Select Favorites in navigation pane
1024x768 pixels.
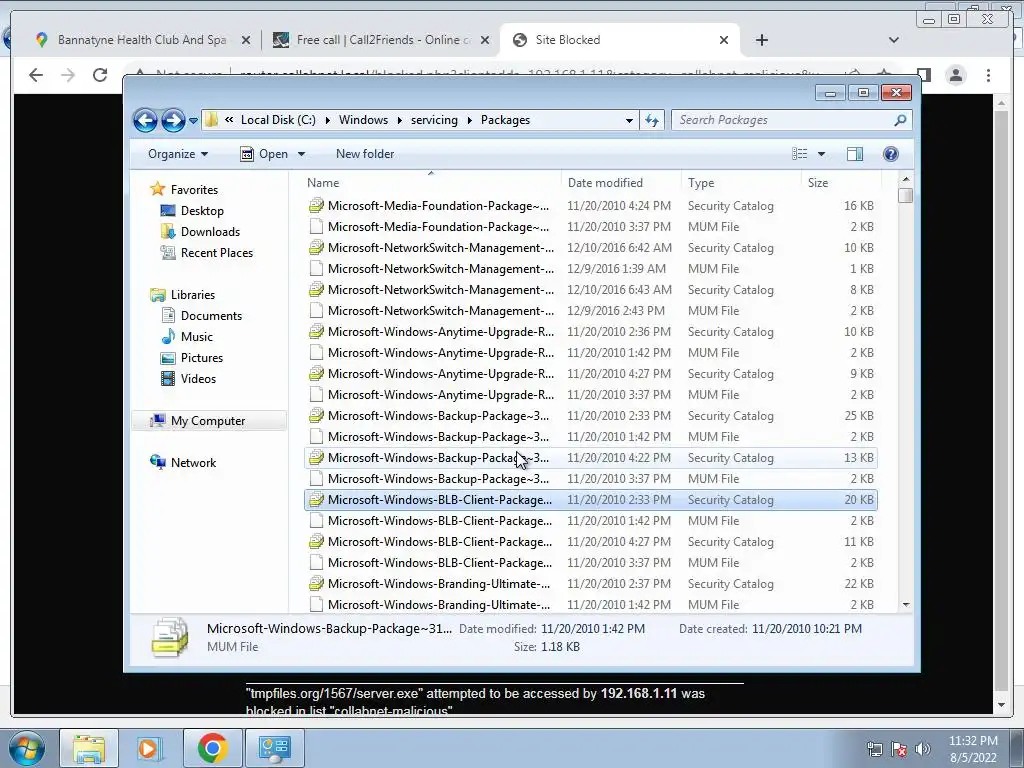click(x=194, y=190)
